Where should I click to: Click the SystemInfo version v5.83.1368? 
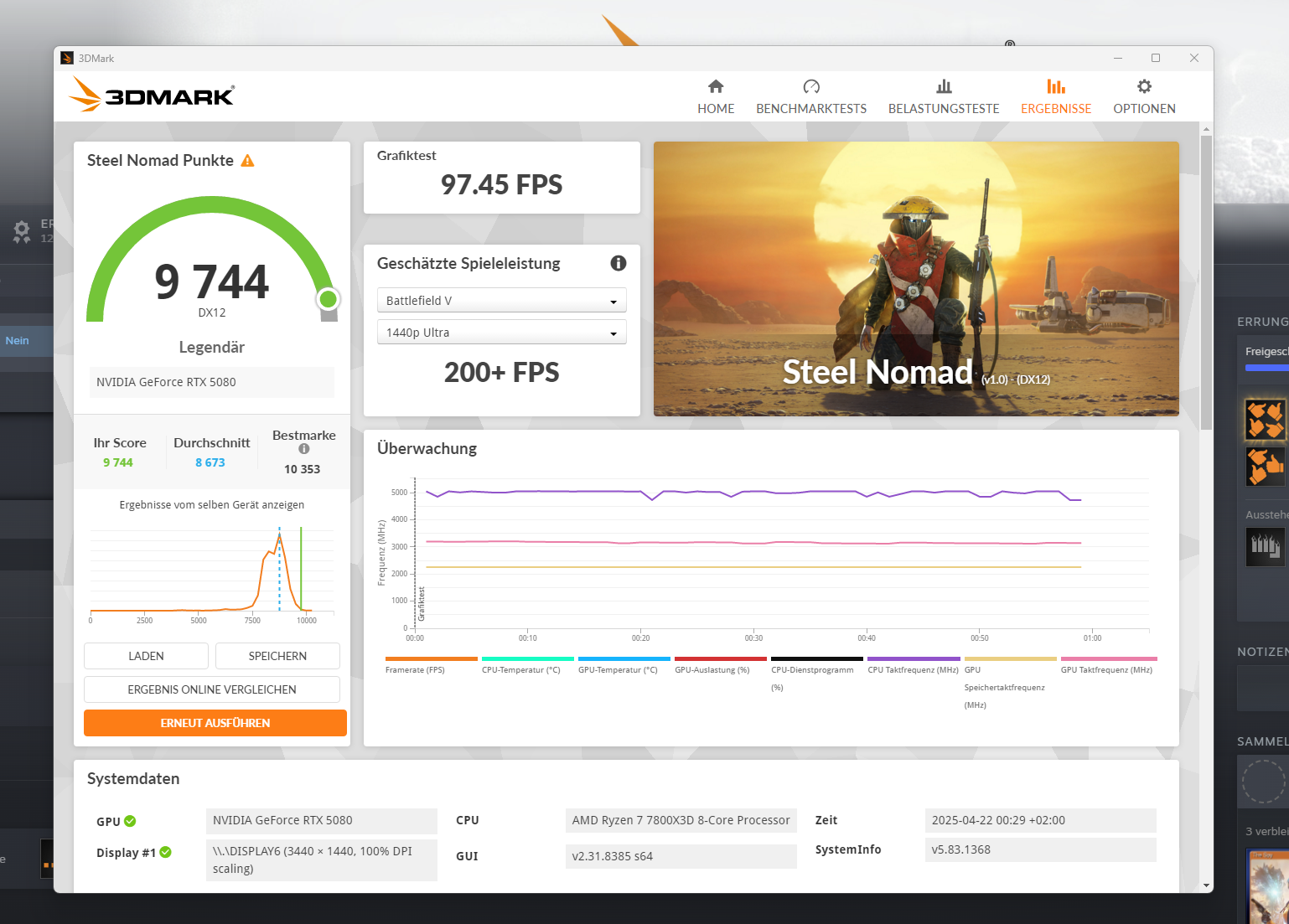click(x=1041, y=849)
